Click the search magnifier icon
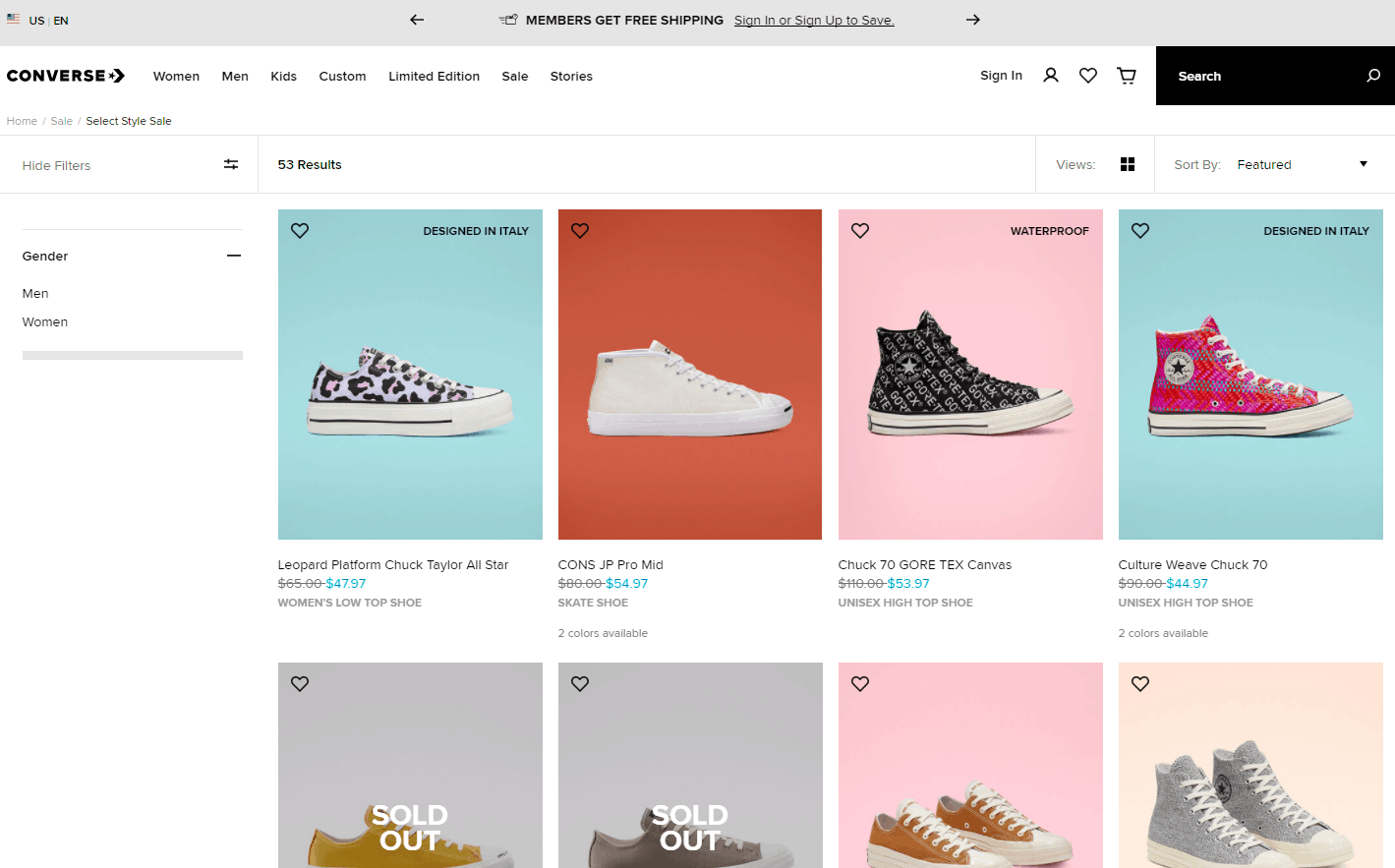The width and height of the screenshot is (1395, 868). (1373, 76)
